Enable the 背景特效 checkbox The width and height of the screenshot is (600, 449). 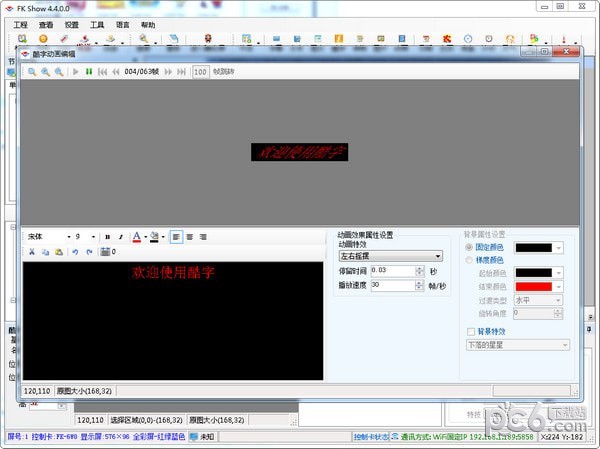[471, 331]
